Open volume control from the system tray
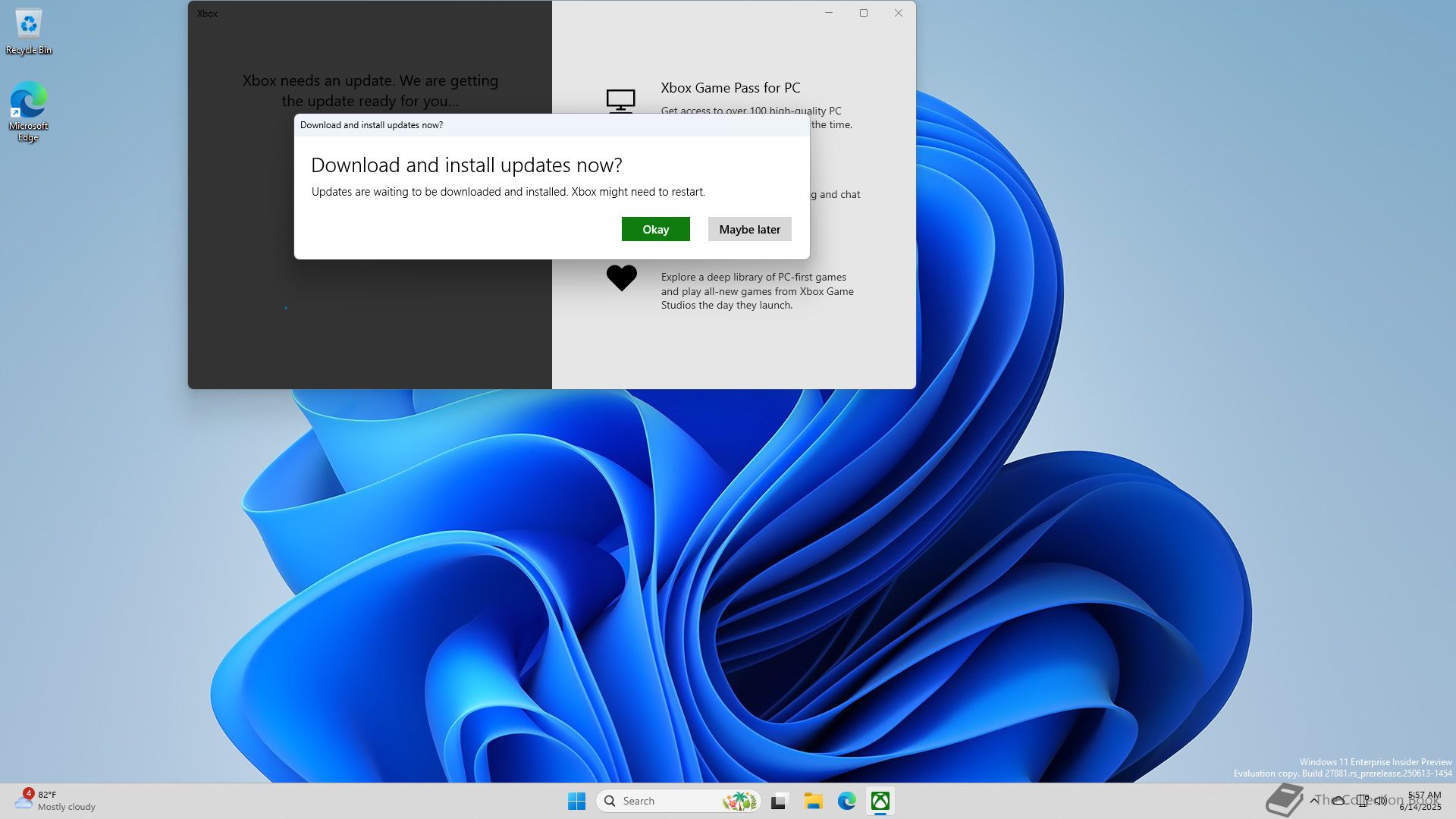1456x819 pixels. [1381, 800]
